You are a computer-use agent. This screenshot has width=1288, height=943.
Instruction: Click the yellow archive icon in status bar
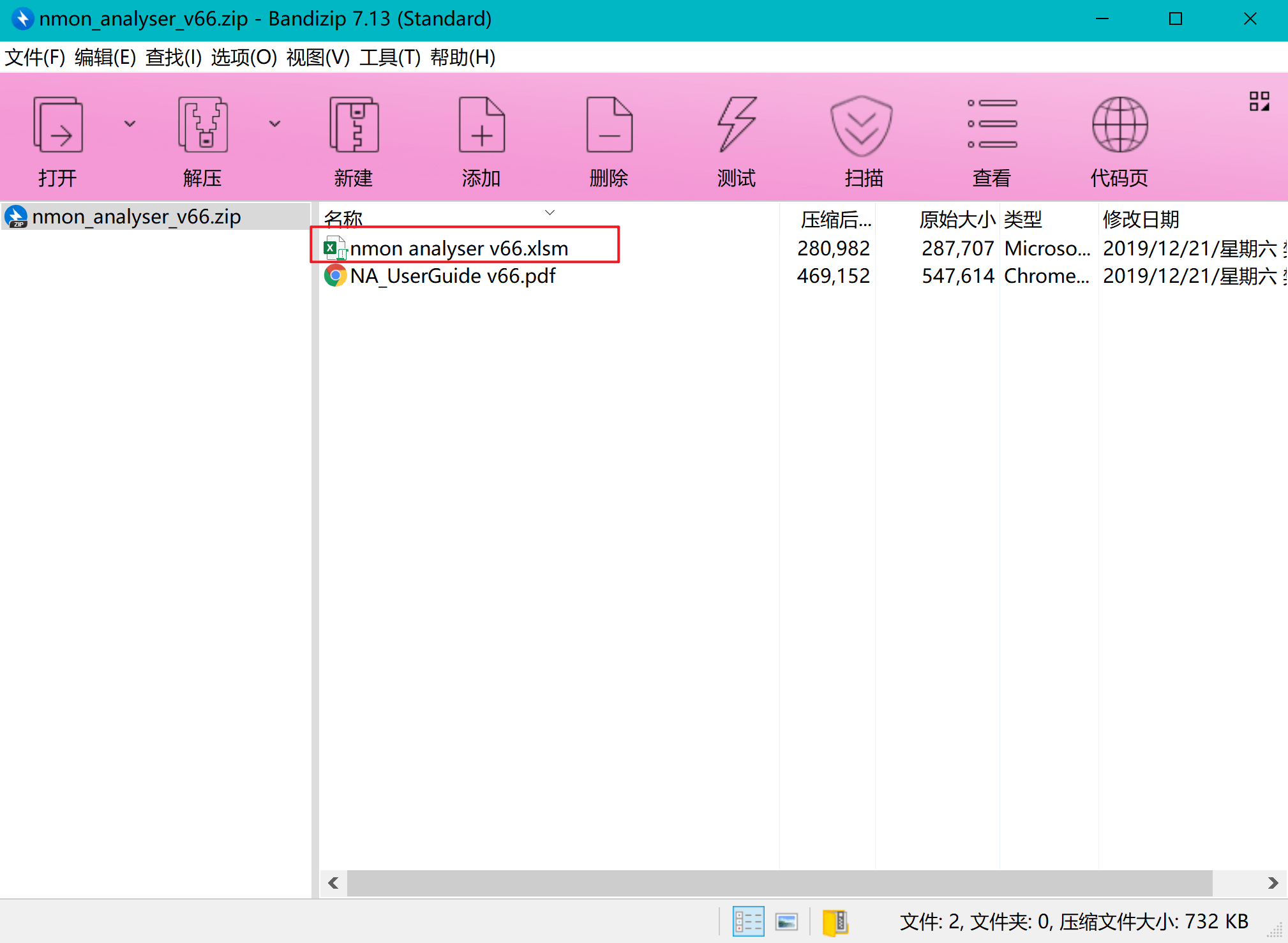click(835, 921)
